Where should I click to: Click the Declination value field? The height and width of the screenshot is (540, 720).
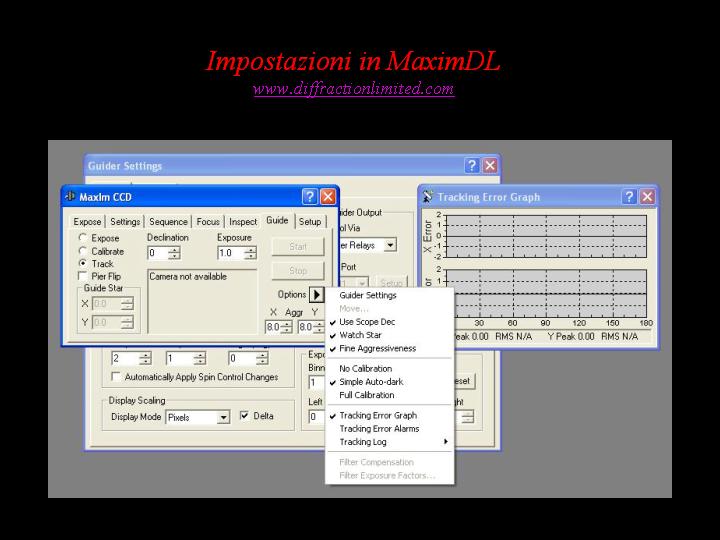coord(158,253)
